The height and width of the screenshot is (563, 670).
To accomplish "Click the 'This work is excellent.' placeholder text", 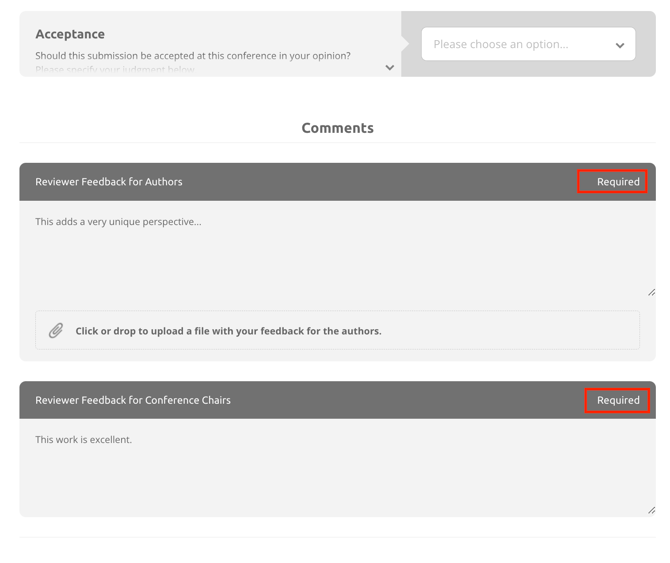I will 84,440.
